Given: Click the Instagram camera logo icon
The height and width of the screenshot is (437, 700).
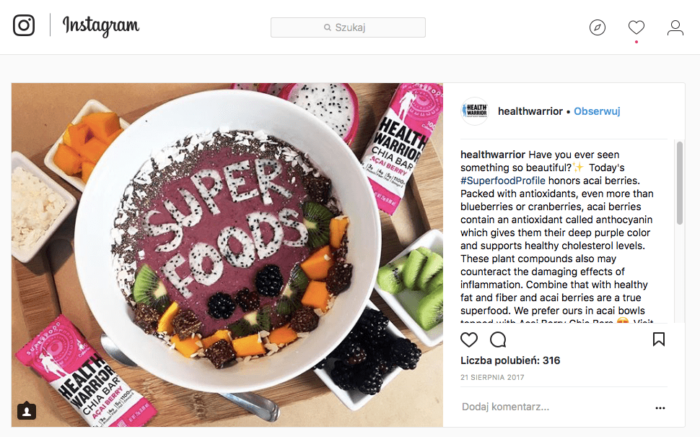Looking at the screenshot, I should point(24,25).
